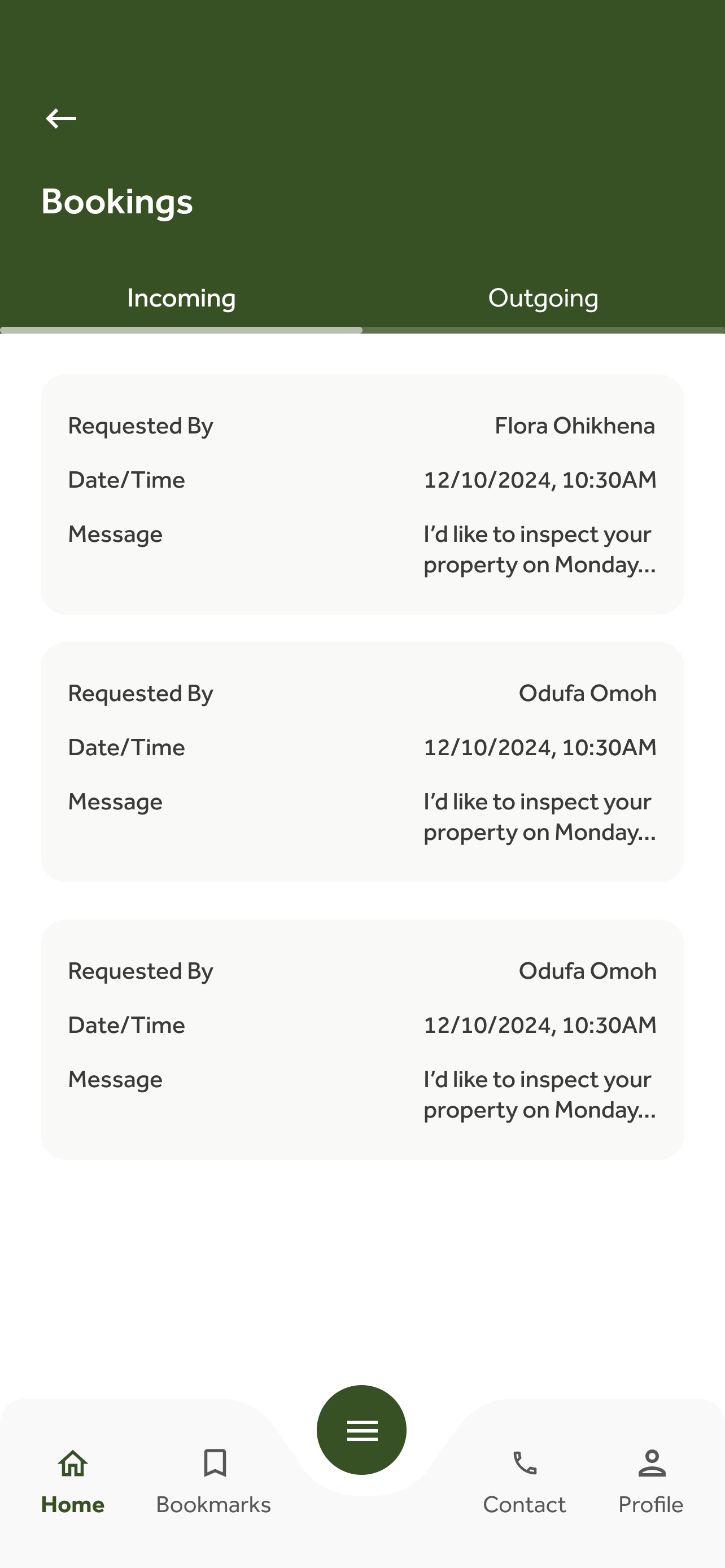Click the Bookings page title
725x1568 pixels.
coord(117,202)
